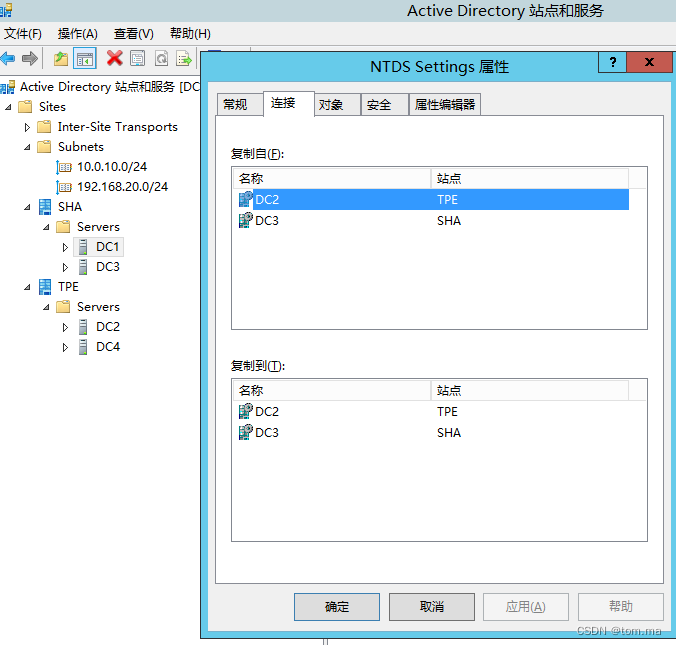Click the DC2 server icon under TPE
The image size is (676, 645).
pos(84,327)
